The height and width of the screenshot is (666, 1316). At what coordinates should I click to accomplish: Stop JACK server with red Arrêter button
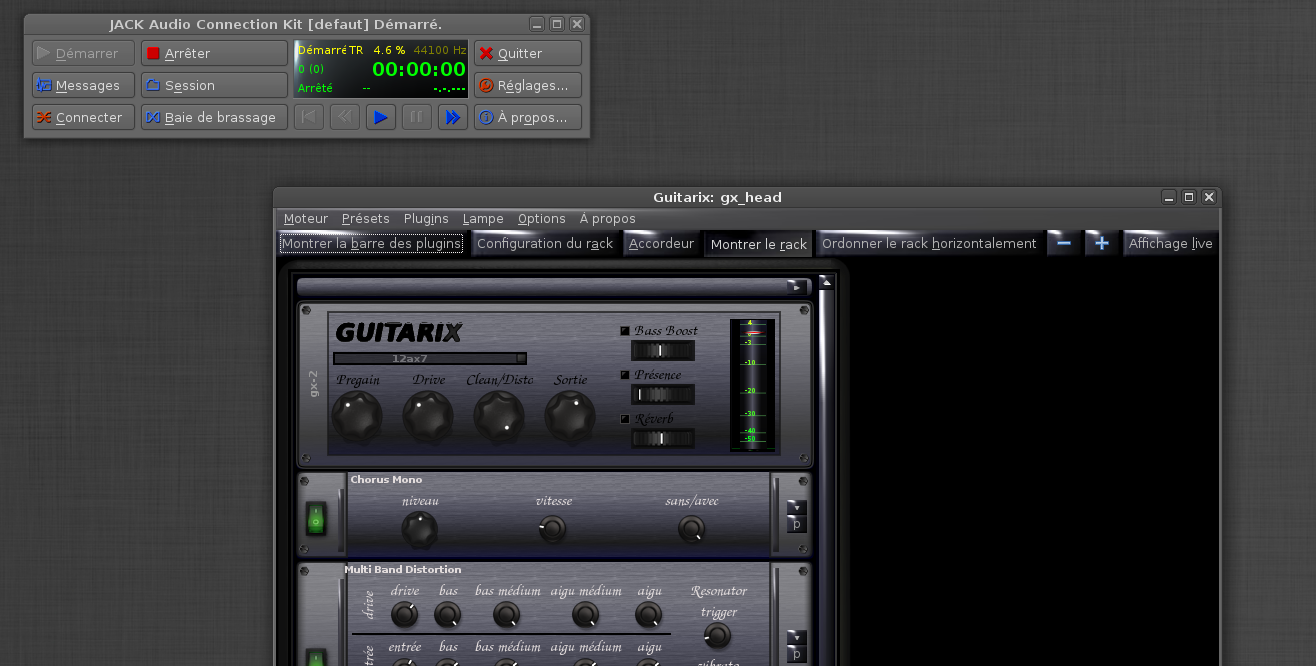214,53
